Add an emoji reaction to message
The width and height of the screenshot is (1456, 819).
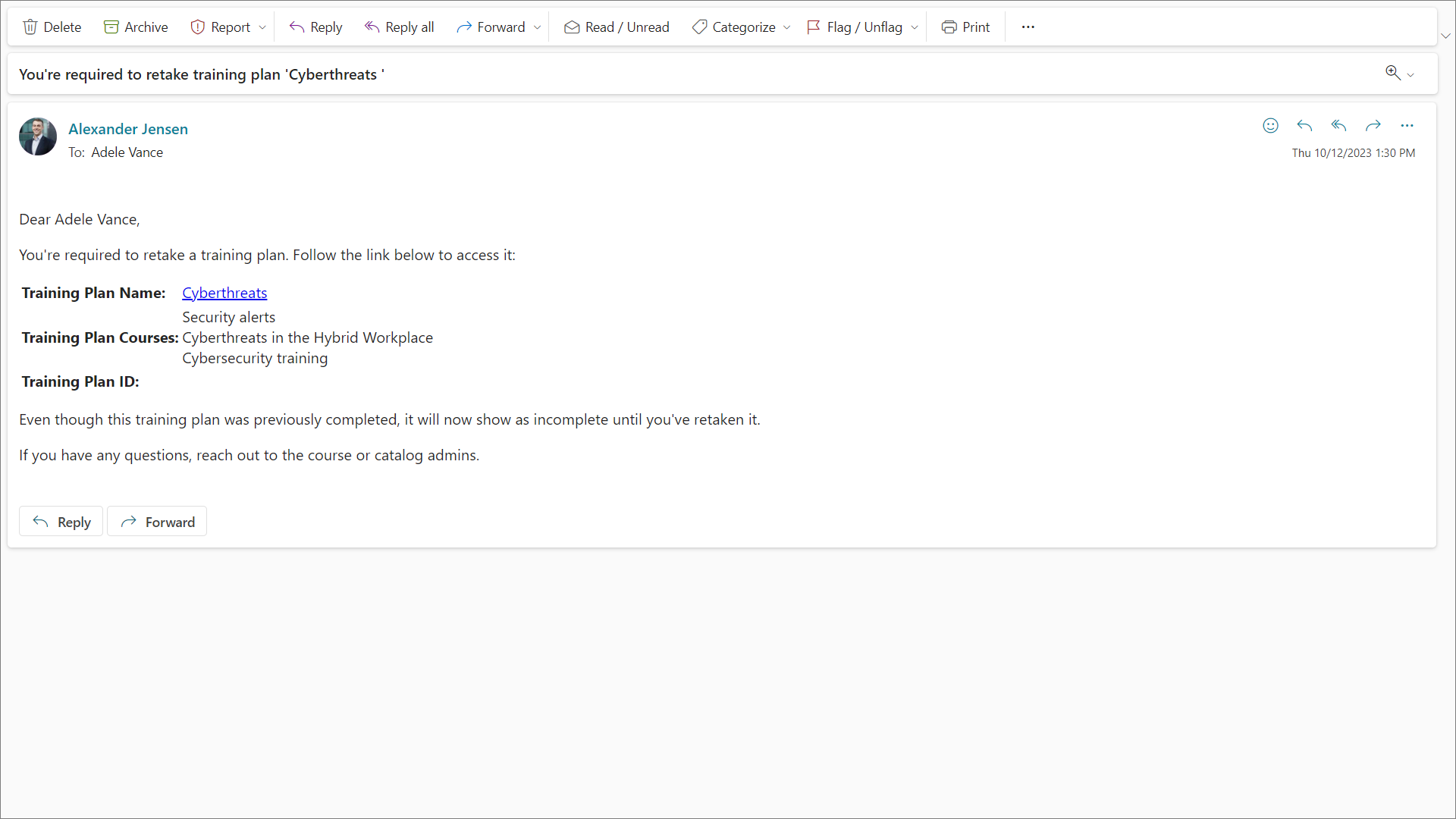click(x=1270, y=126)
